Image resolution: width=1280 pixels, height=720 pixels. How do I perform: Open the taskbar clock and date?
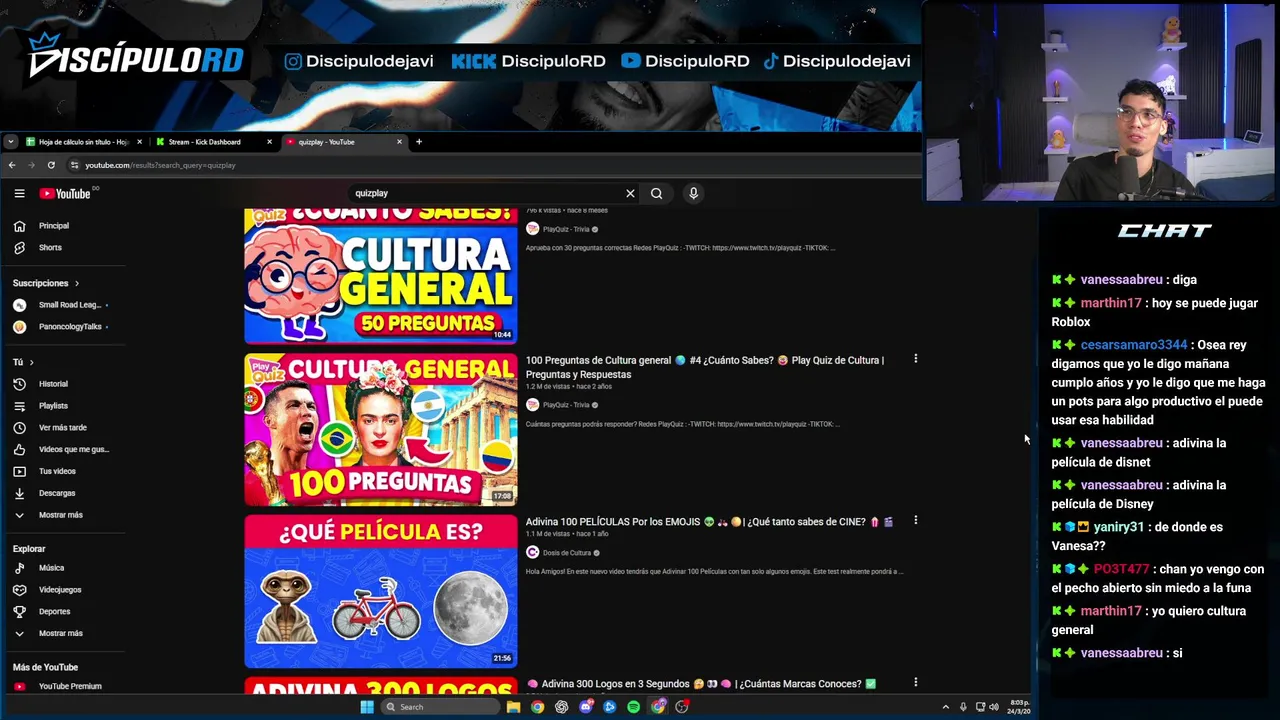pos(1019,707)
